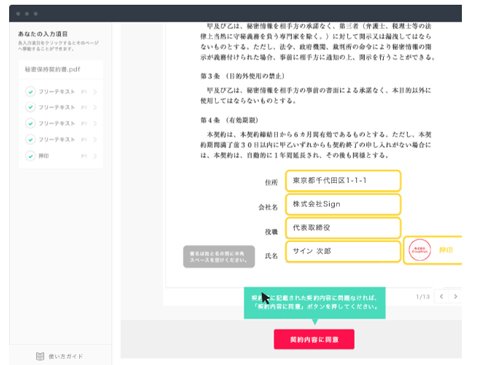Select the fourth フリーテキスト sidebar item

[x=60, y=139]
